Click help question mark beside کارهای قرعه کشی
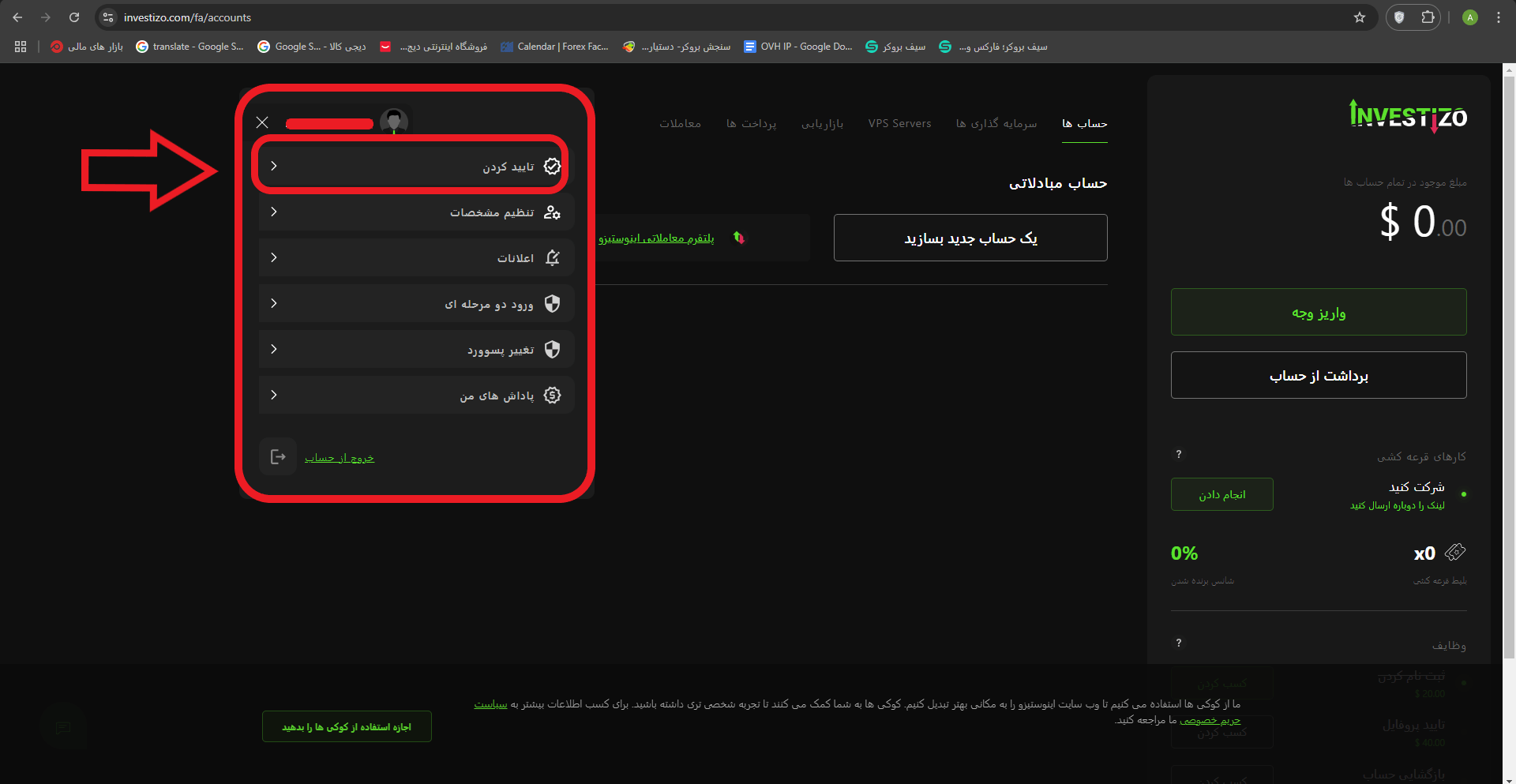 click(x=1179, y=454)
